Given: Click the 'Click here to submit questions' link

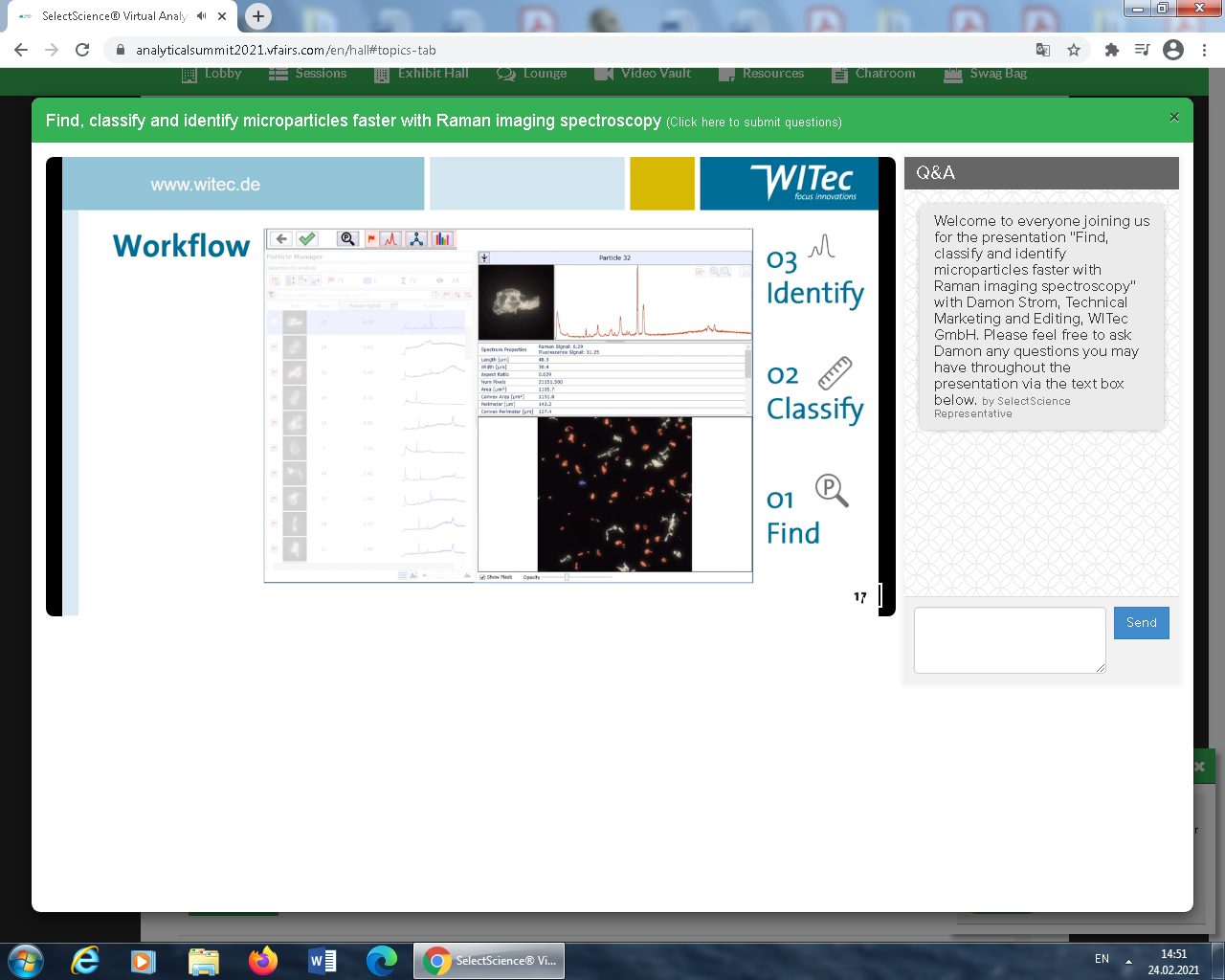Looking at the screenshot, I should point(754,122).
